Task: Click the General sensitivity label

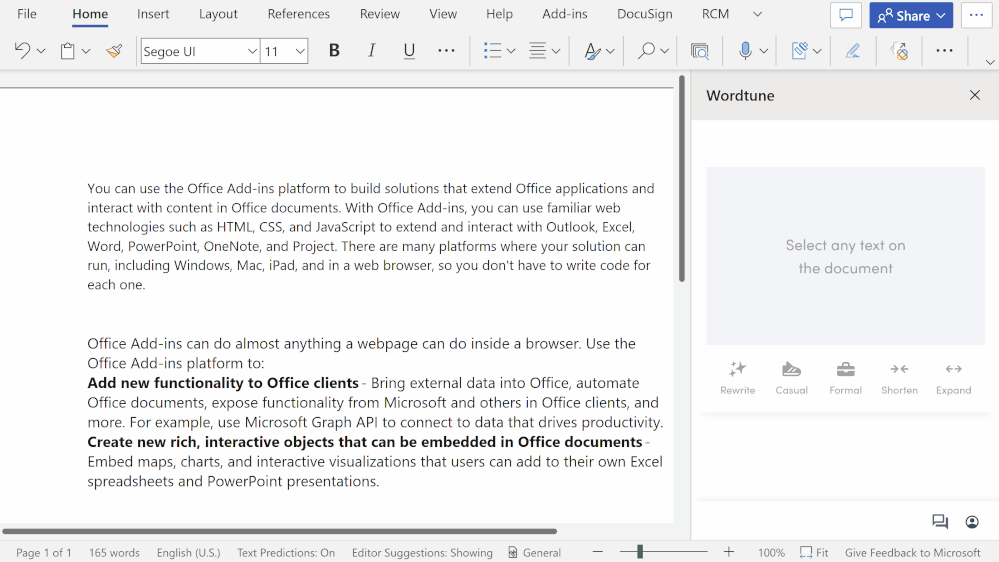Action: coord(535,552)
